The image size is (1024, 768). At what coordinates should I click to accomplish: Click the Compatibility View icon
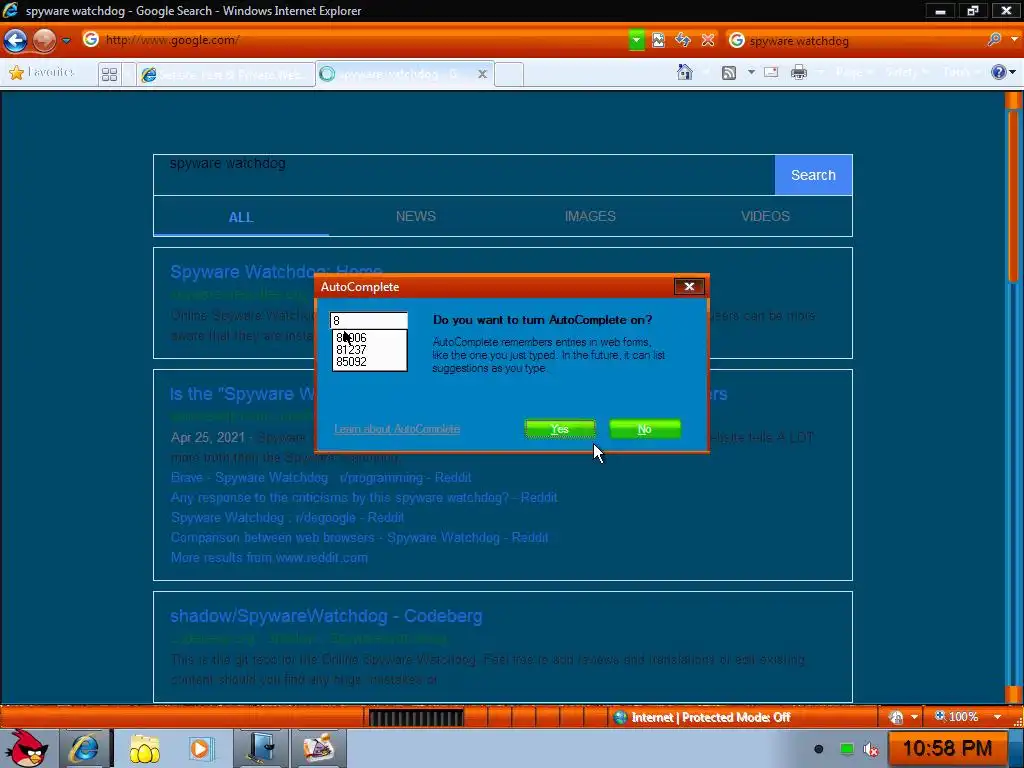coord(658,40)
